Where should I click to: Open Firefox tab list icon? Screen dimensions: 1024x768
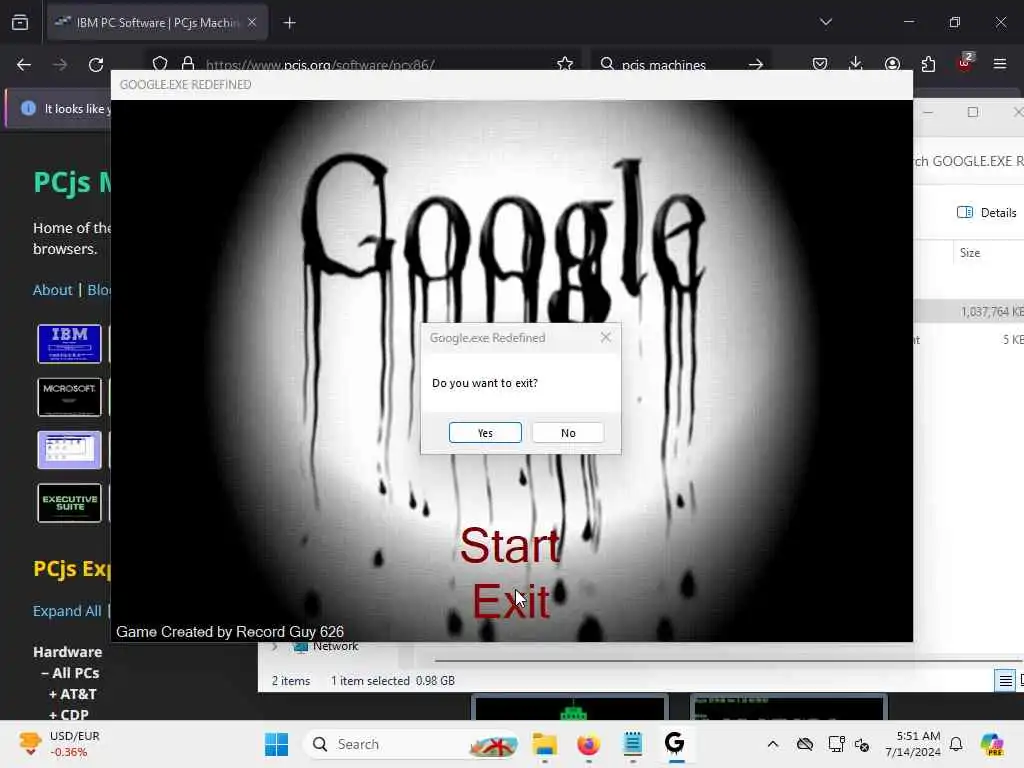click(x=20, y=22)
